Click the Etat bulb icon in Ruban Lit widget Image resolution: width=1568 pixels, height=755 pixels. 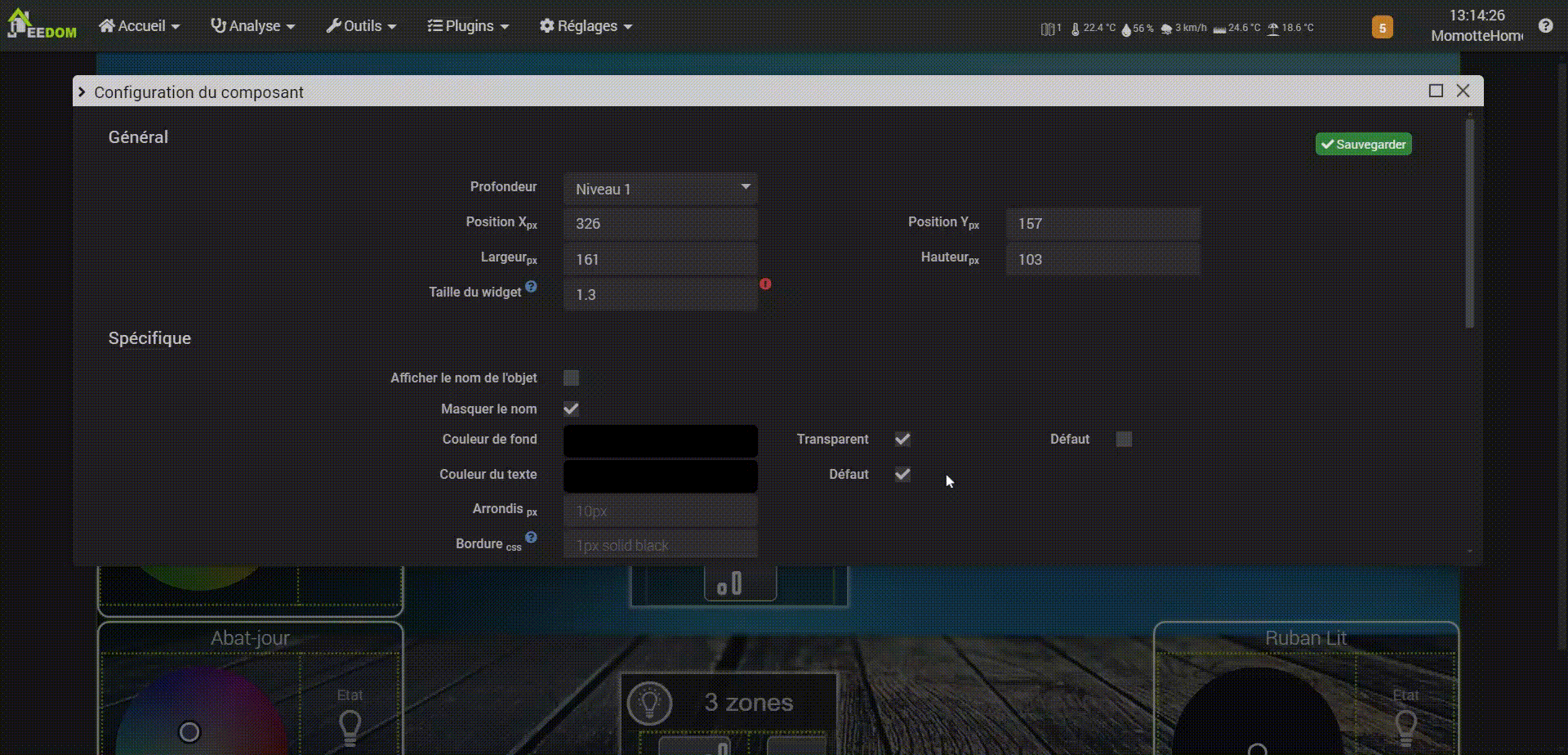click(x=1405, y=726)
